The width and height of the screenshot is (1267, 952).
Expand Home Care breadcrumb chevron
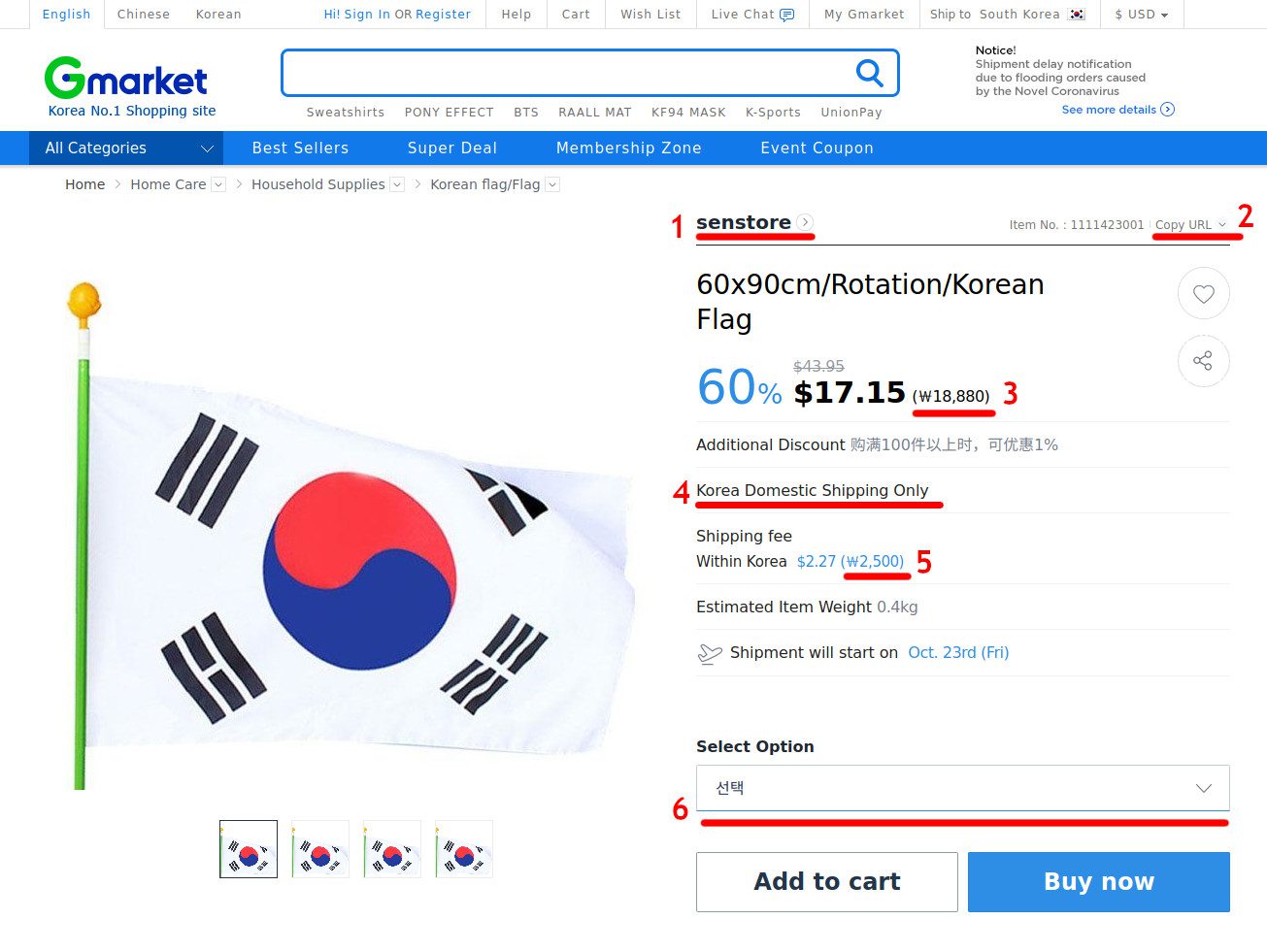click(x=217, y=184)
